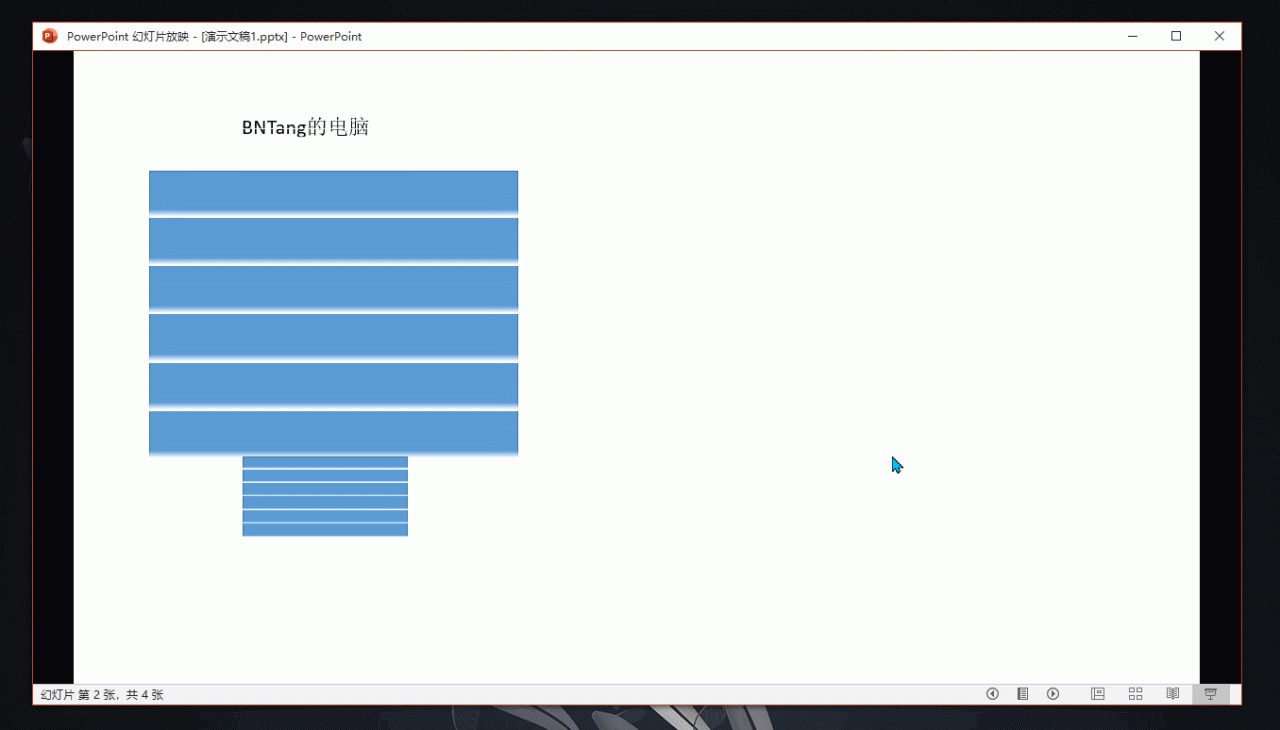Go to the previous slide using status bar arrow

tap(992, 694)
